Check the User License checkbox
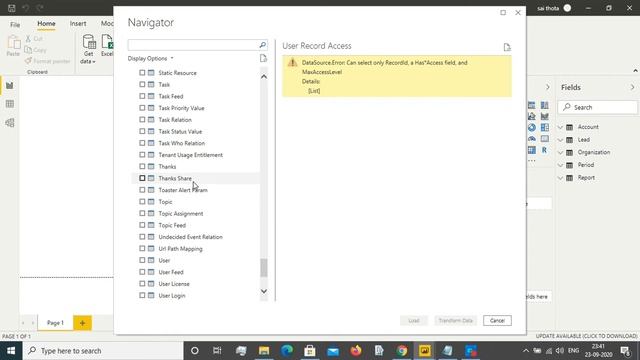Image resolution: width=640 pixels, height=360 pixels. (x=142, y=283)
